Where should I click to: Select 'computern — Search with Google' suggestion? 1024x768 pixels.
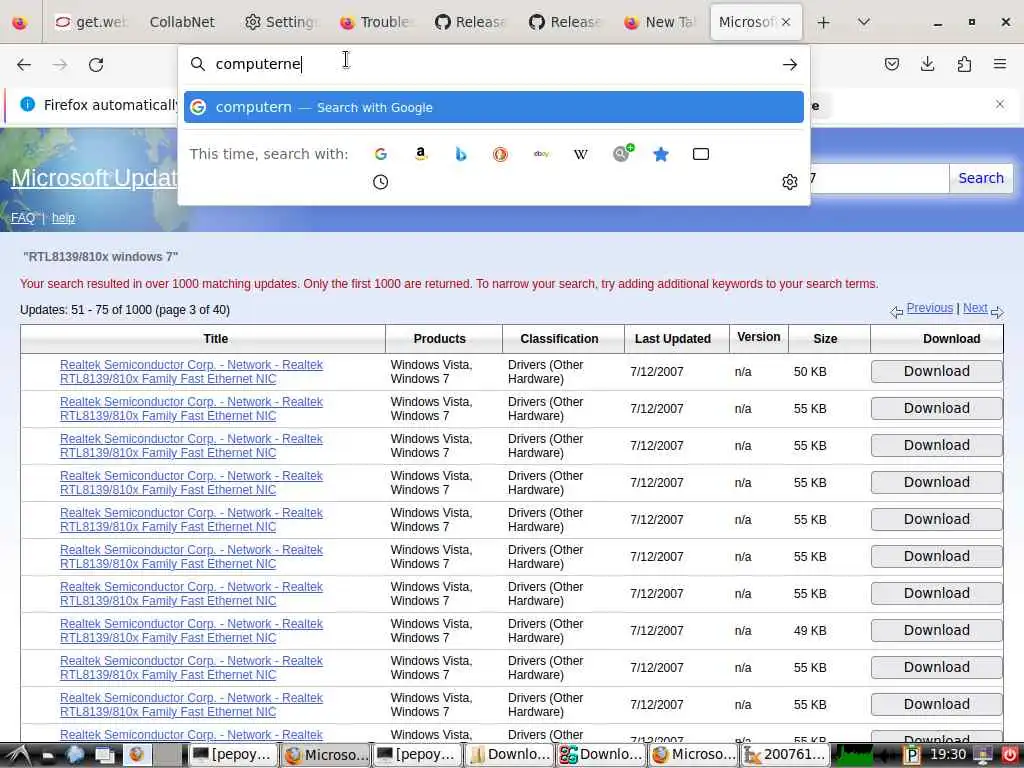(x=494, y=107)
